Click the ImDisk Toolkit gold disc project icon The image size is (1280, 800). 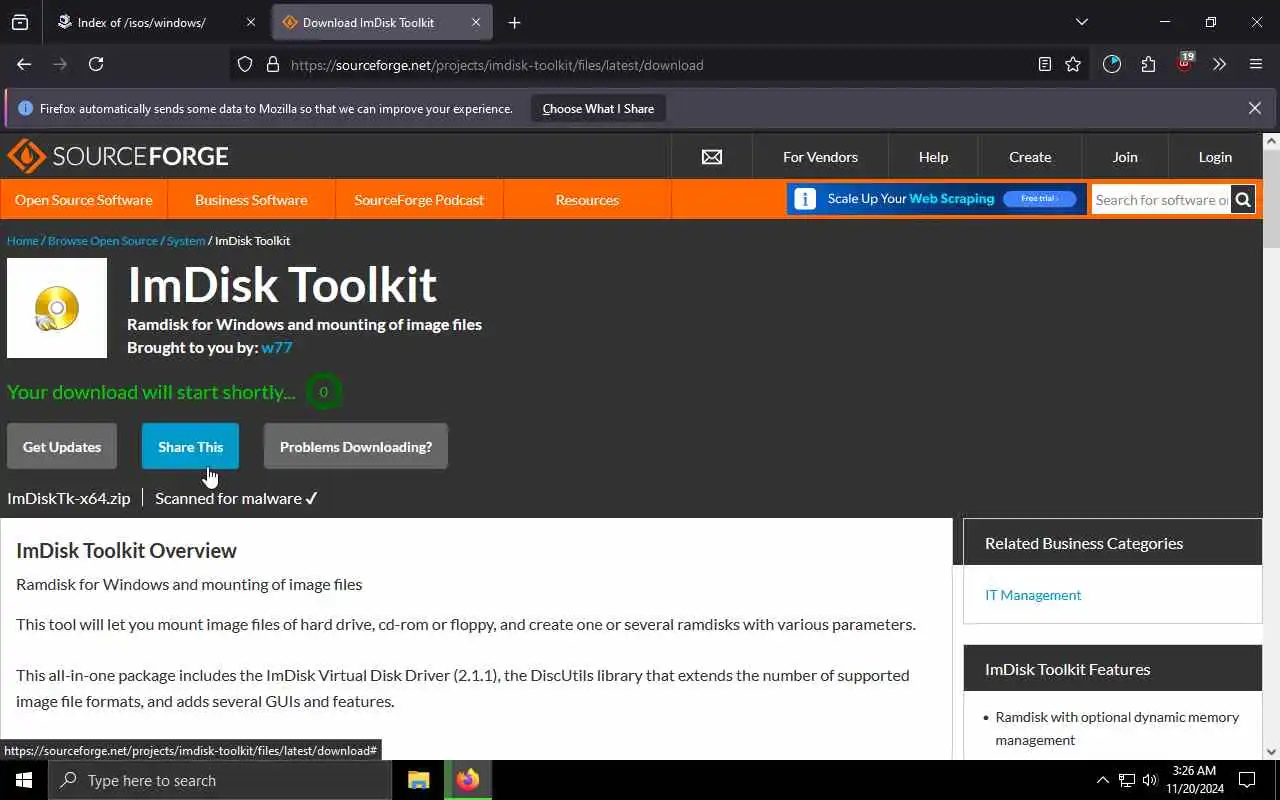(57, 308)
